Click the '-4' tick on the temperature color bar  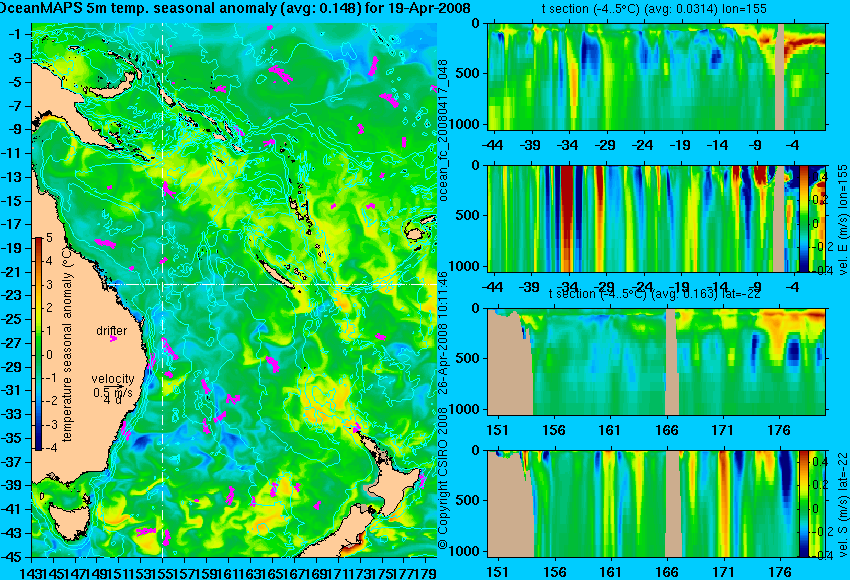48,448
